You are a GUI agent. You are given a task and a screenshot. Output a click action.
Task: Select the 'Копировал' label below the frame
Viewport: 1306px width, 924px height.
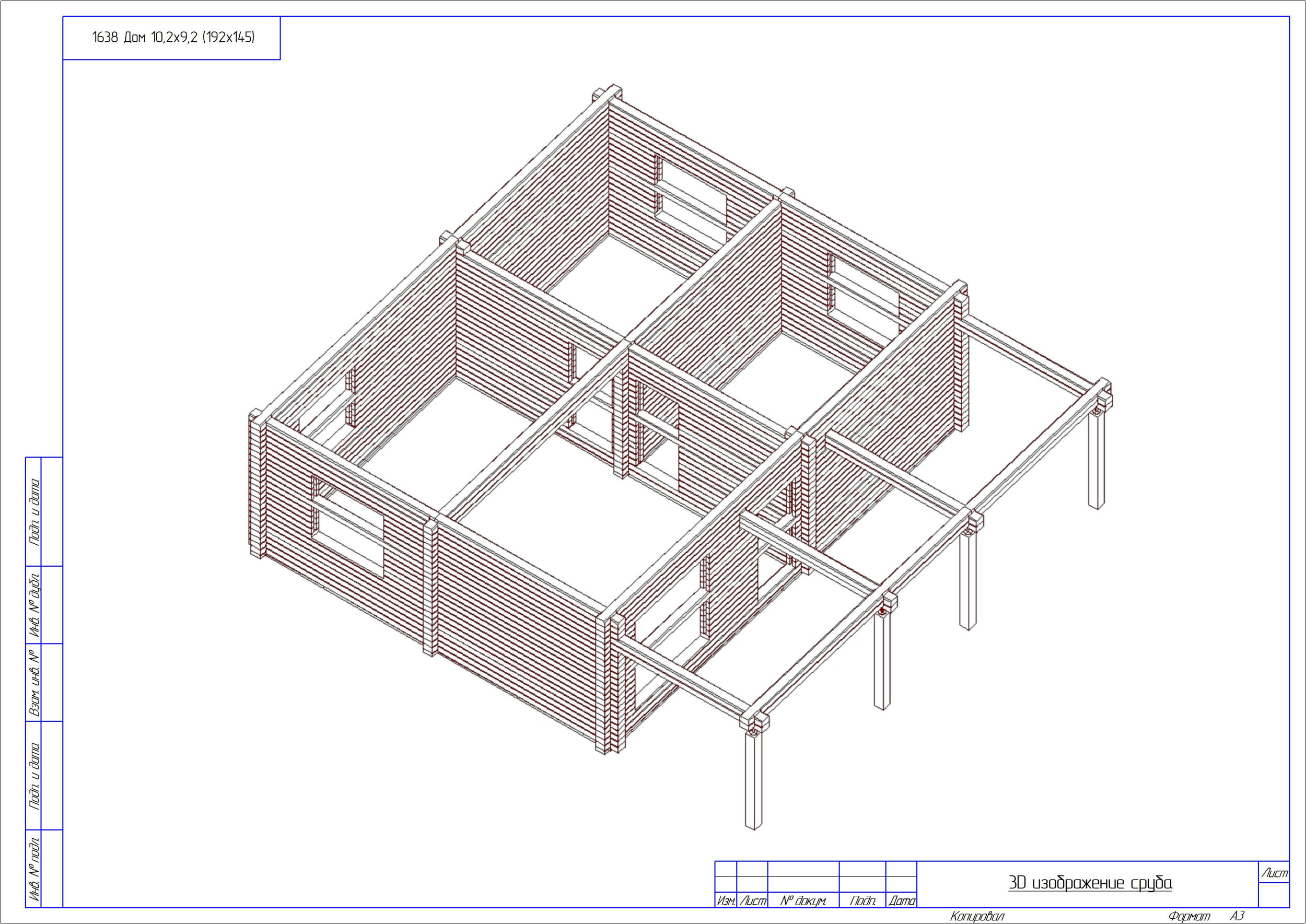977,916
